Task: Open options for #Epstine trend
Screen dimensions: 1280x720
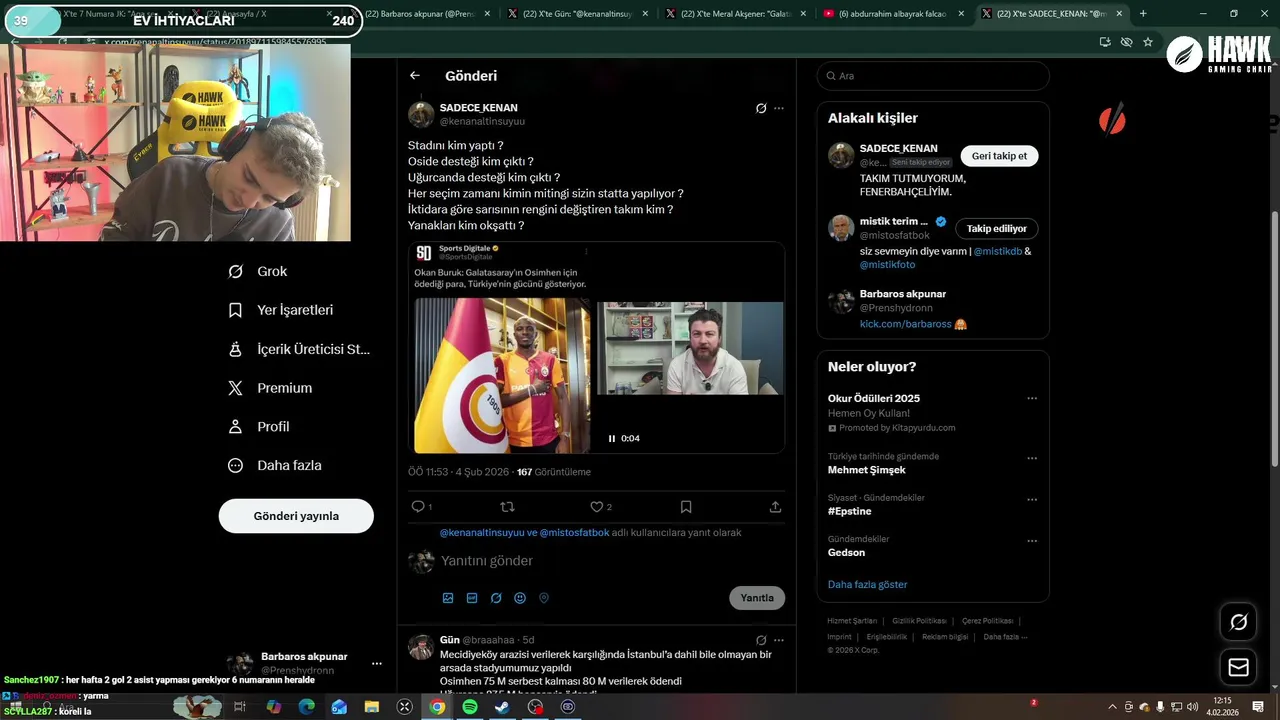Action: (1032, 499)
